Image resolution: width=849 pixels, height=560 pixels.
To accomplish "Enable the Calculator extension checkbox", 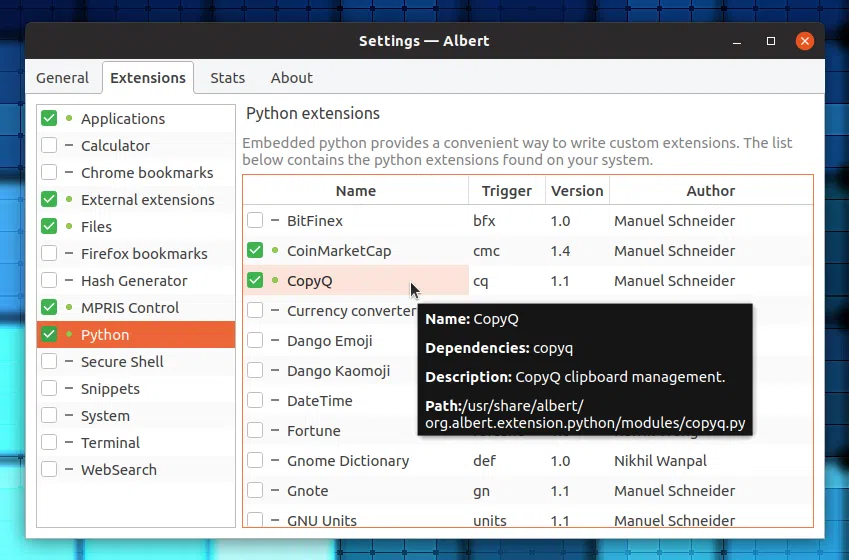I will [49, 145].
